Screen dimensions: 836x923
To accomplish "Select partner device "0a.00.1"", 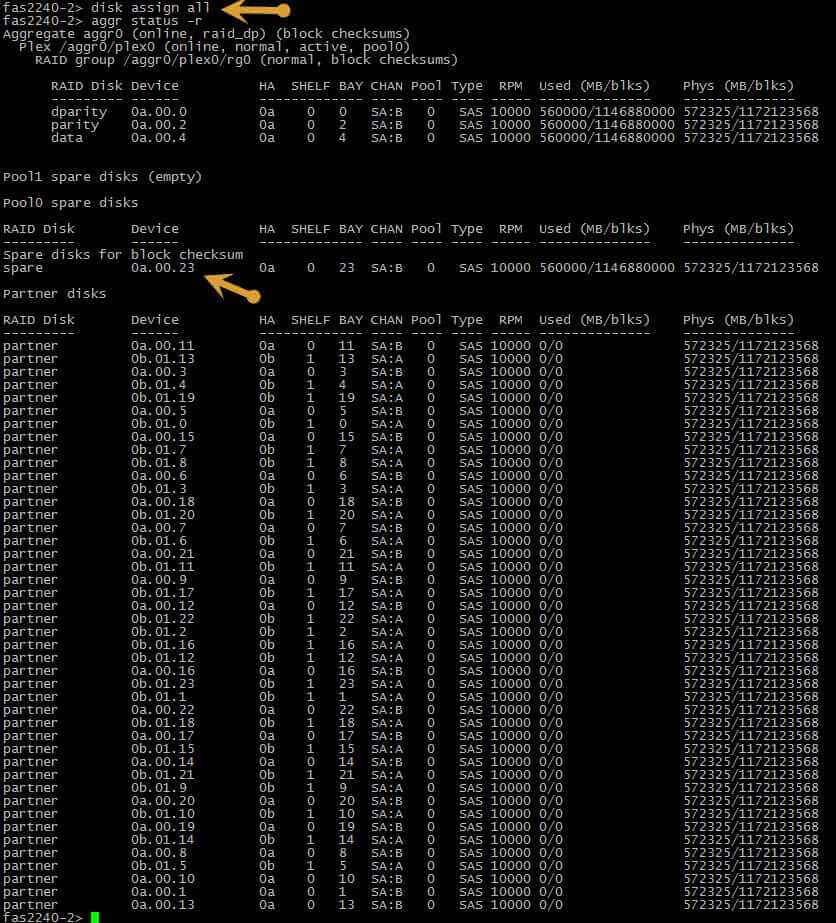I will 158,892.
